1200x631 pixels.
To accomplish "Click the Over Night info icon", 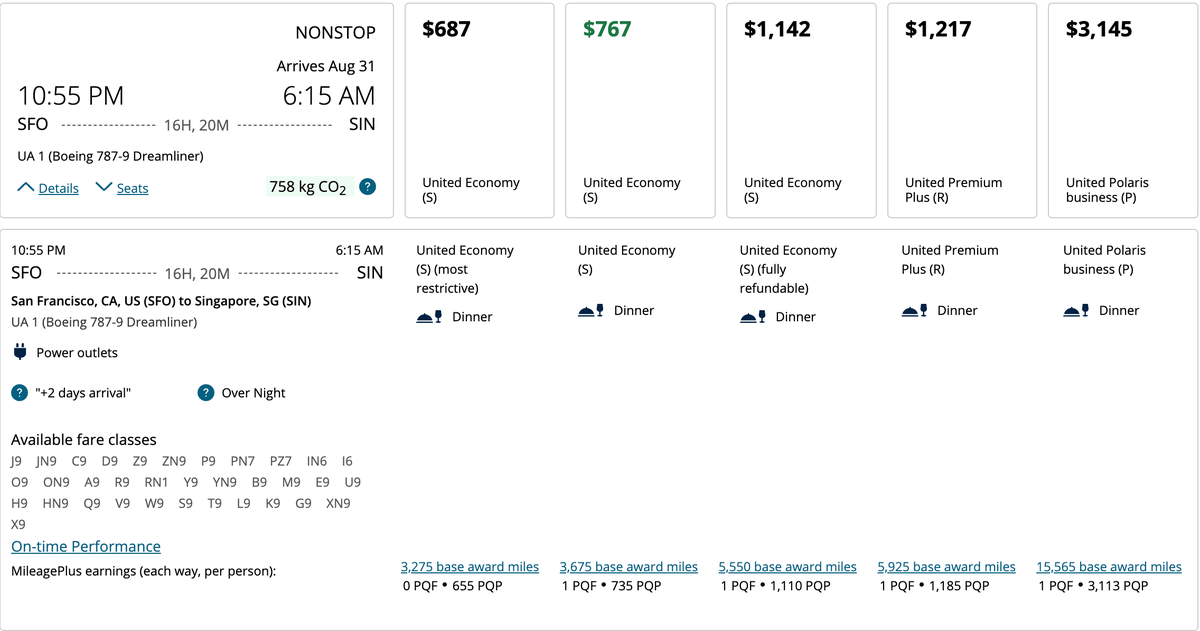I will click(x=206, y=393).
